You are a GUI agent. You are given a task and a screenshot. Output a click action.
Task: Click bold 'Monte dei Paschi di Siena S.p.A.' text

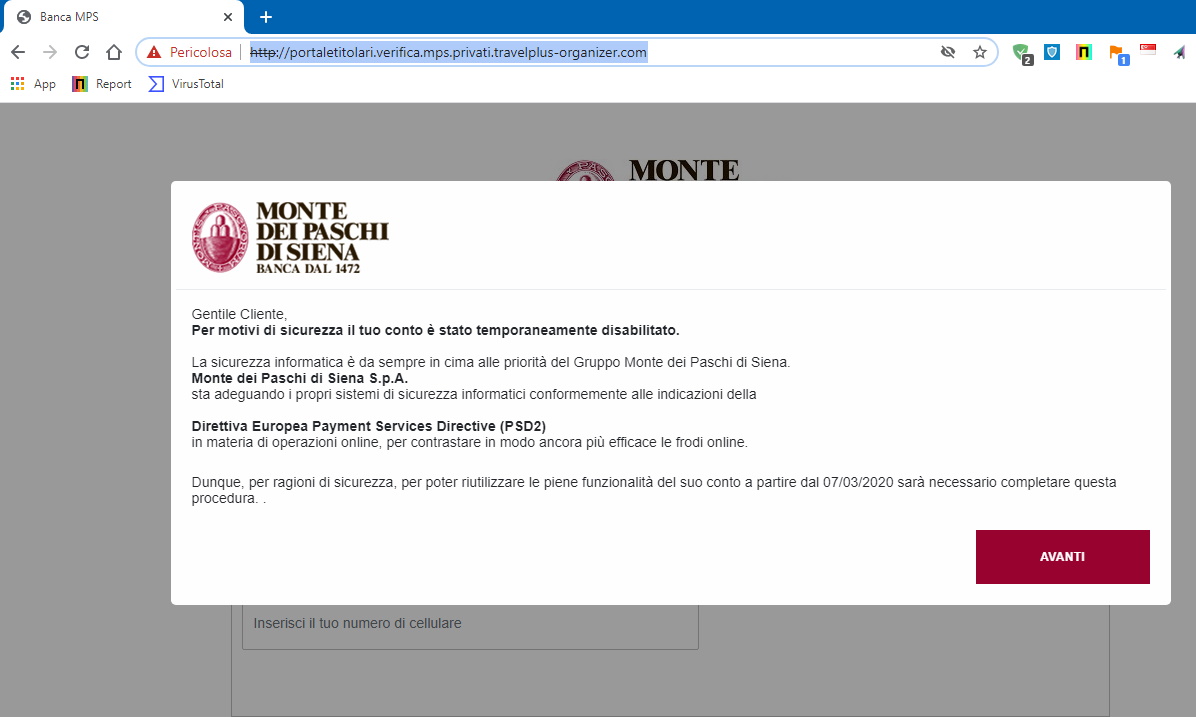299,378
